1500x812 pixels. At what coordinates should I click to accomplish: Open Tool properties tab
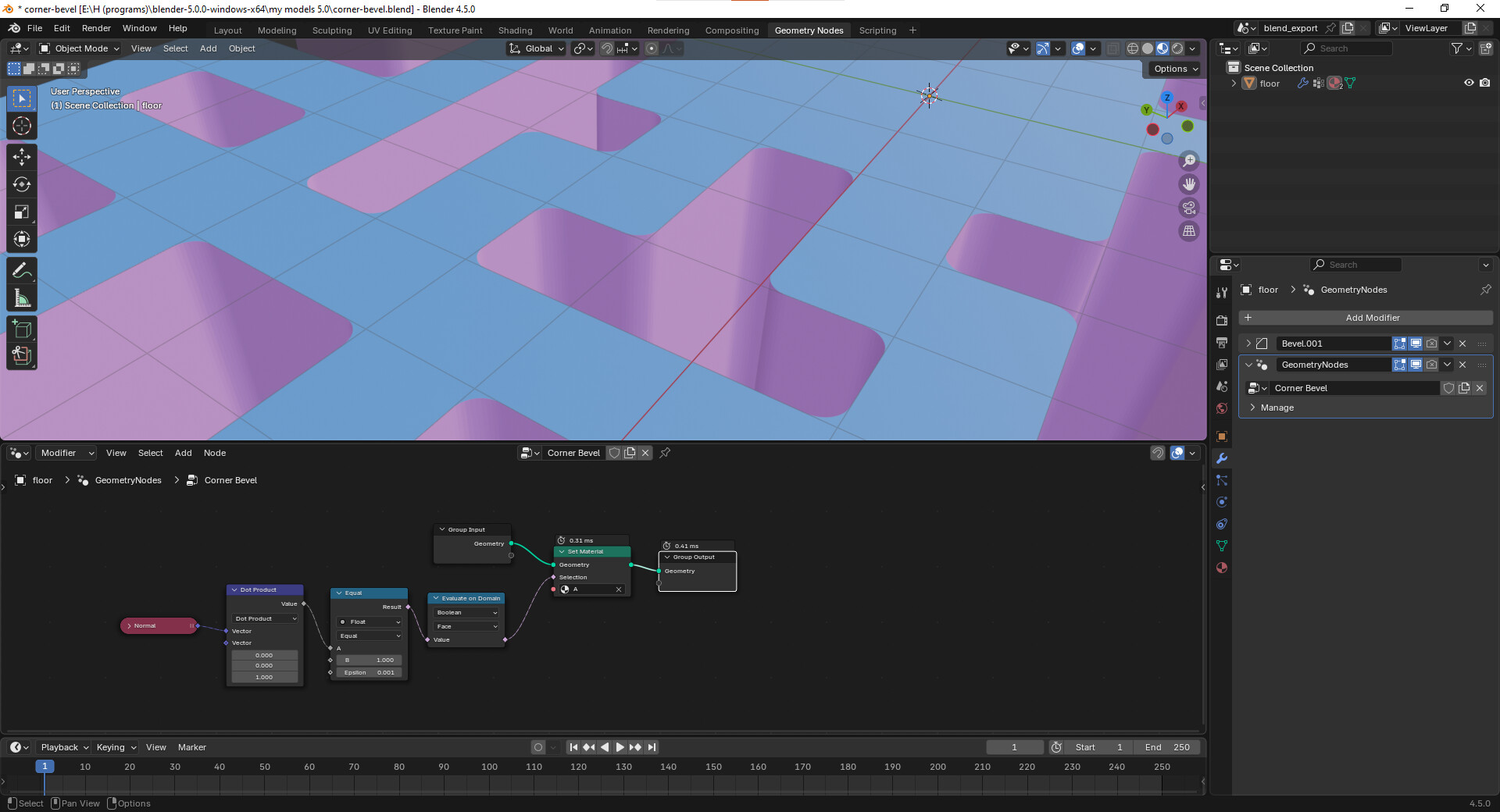1222,292
